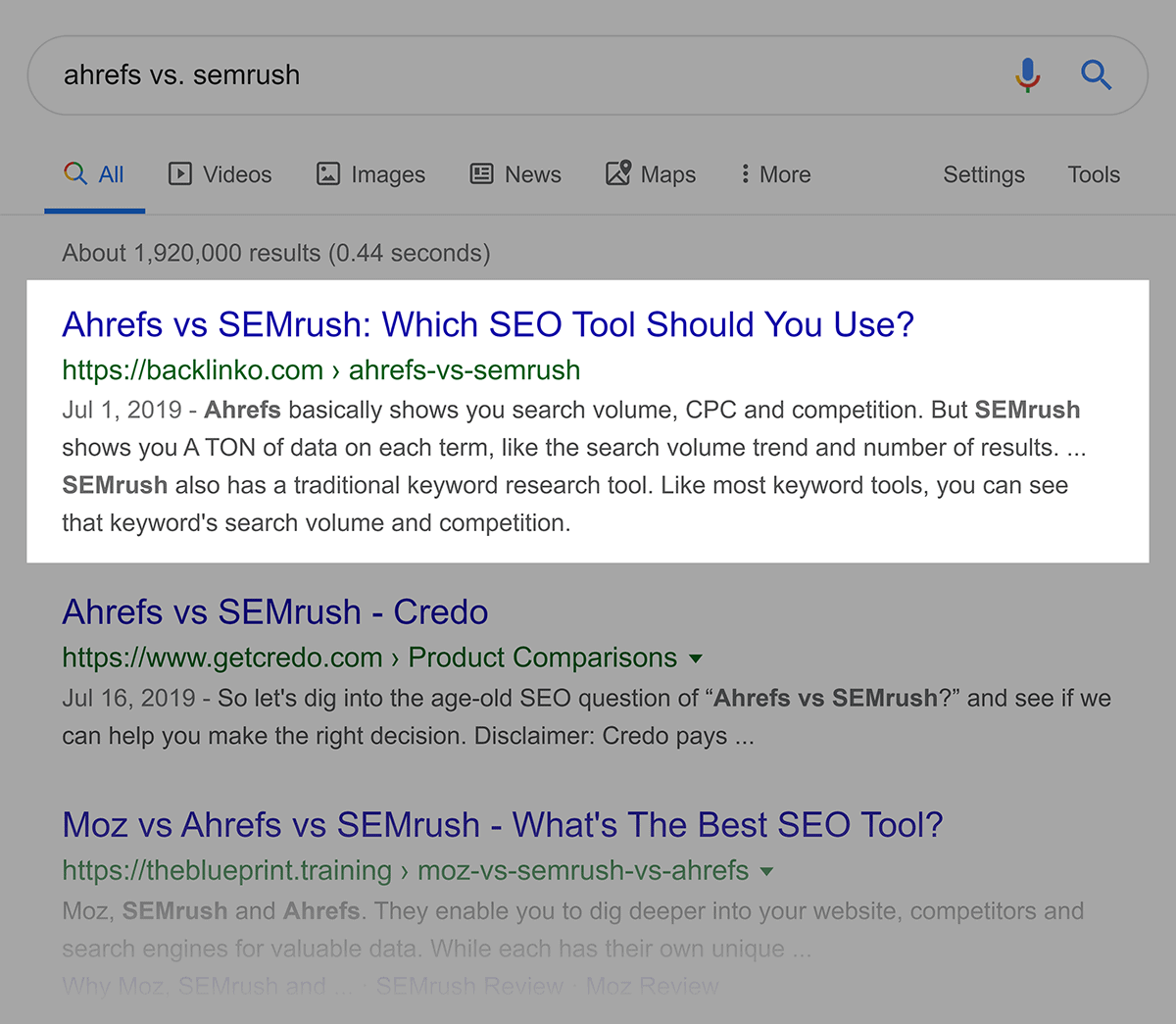This screenshot has width=1176, height=1024.
Task: Click the News tab newspaper icon
Action: click(x=482, y=174)
